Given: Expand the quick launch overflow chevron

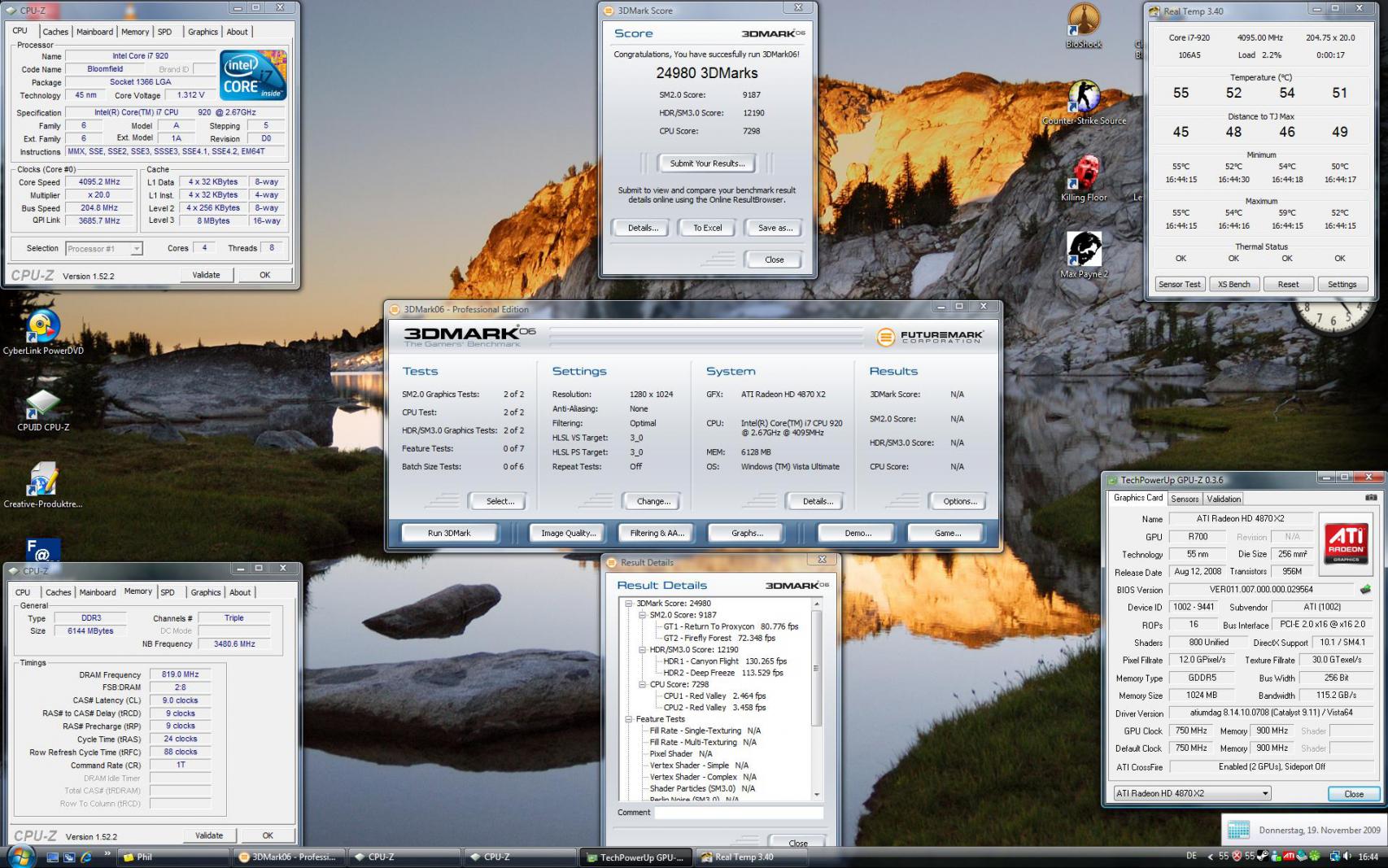Looking at the screenshot, I should (x=107, y=854).
